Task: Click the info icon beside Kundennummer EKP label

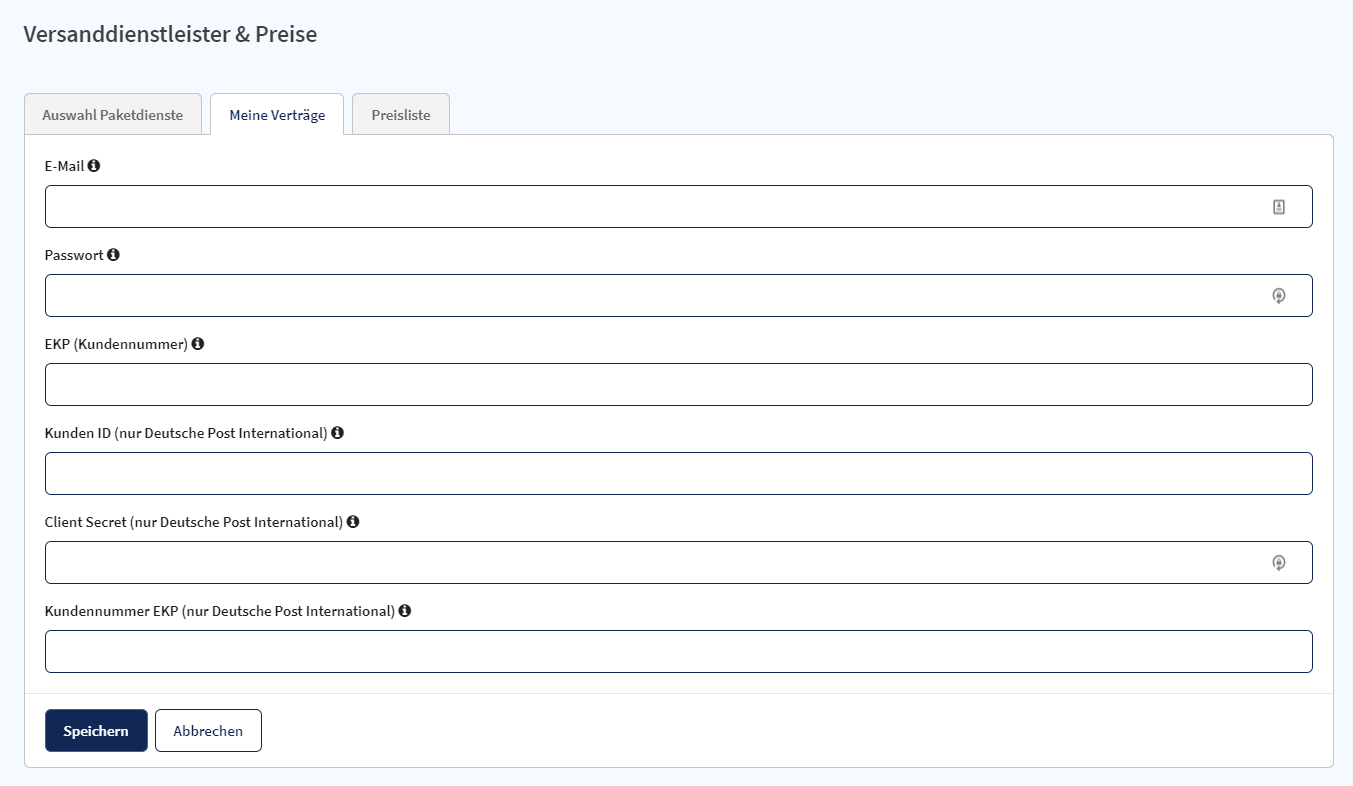Action: pos(405,611)
